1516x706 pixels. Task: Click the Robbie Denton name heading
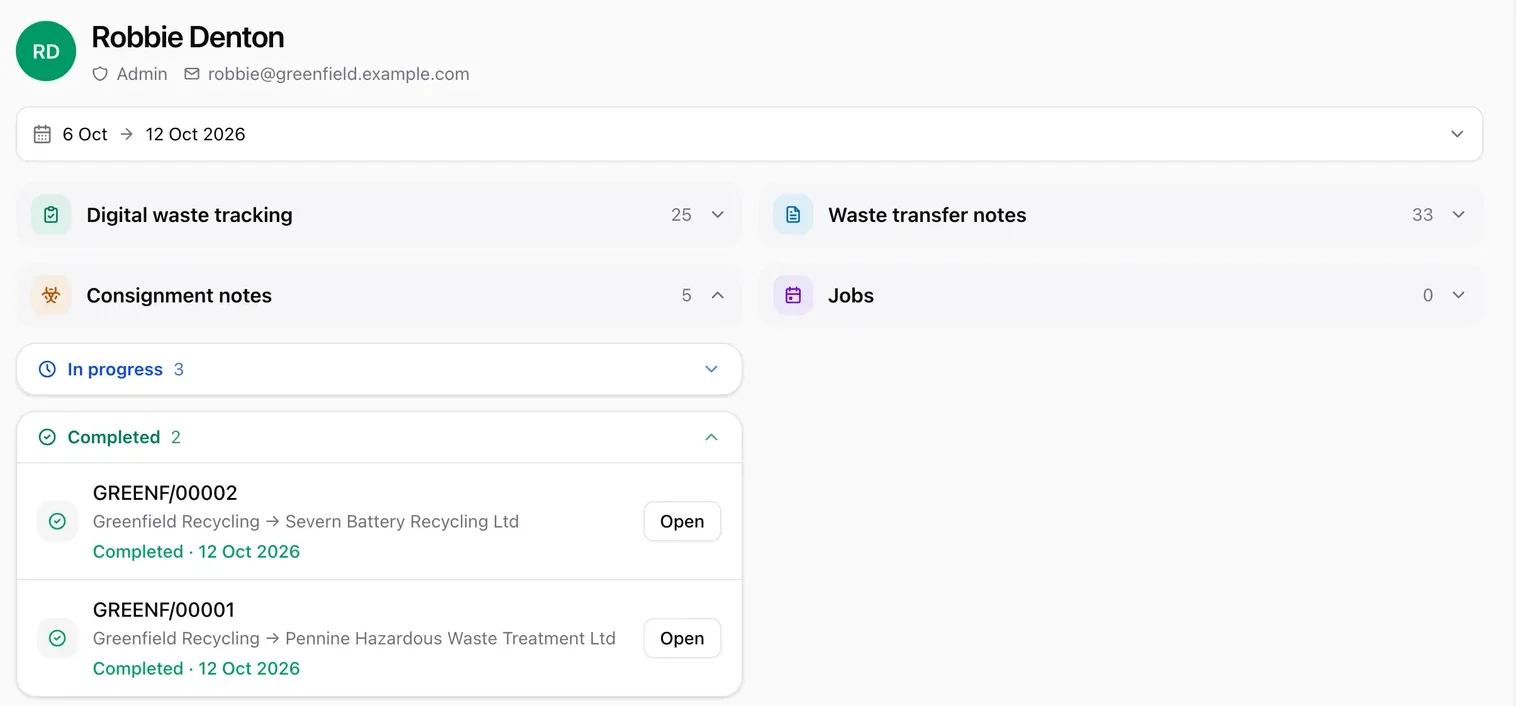coord(188,37)
